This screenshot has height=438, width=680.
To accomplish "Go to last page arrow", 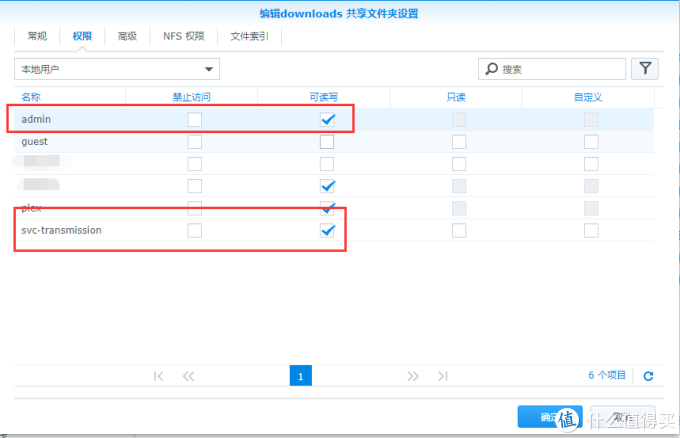I will [x=442, y=376].
